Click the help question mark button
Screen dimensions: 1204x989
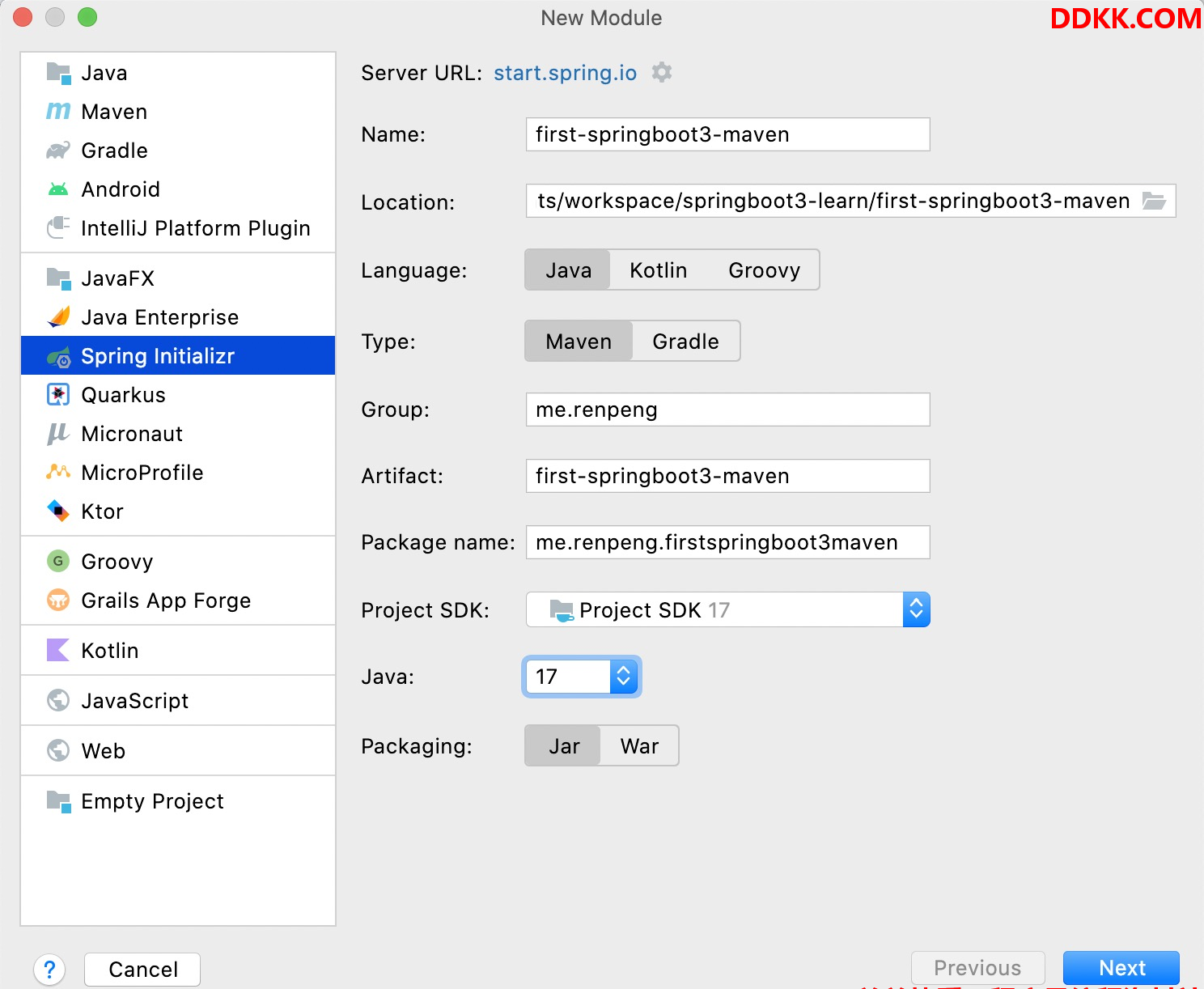[x=50, y=969]
